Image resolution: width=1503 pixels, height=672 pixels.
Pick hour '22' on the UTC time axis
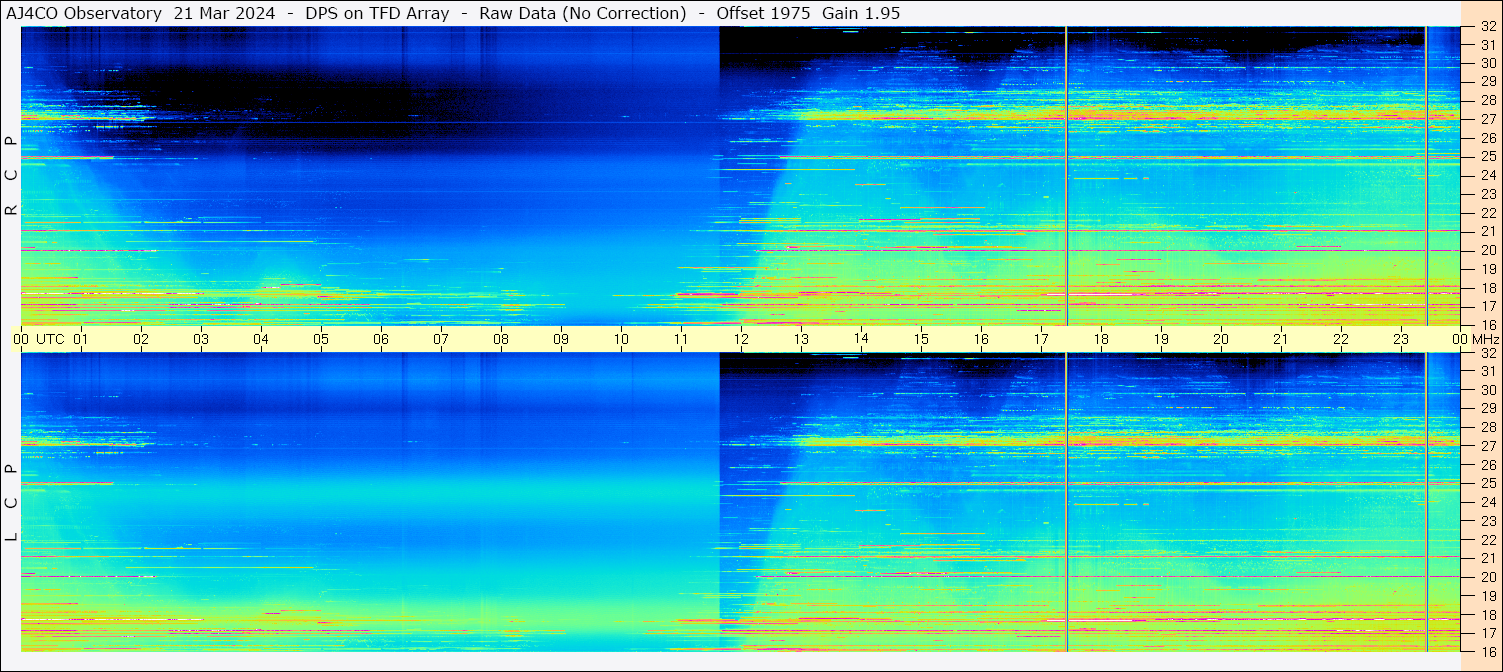1341,339
